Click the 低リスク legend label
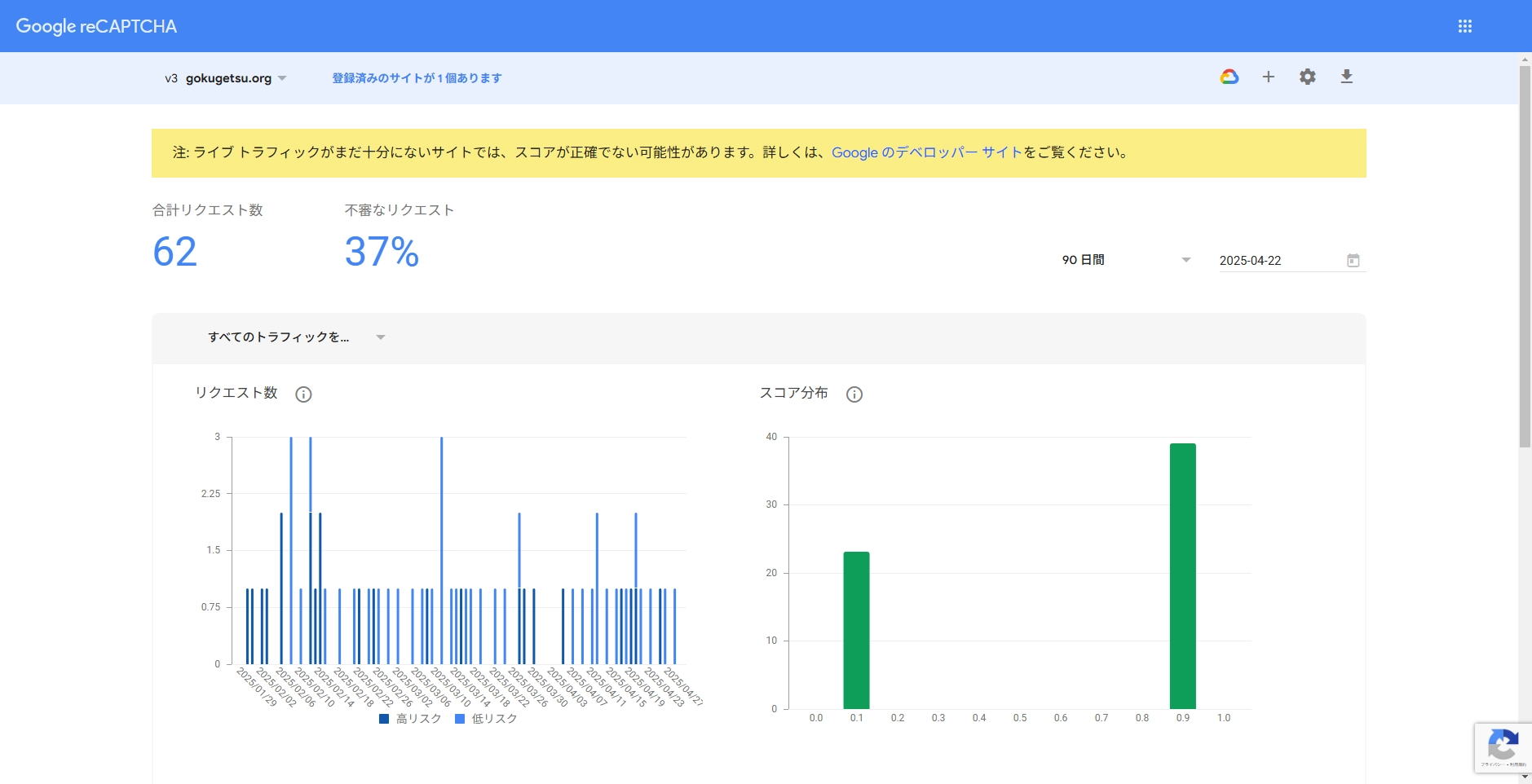 (x=494, y=719)
